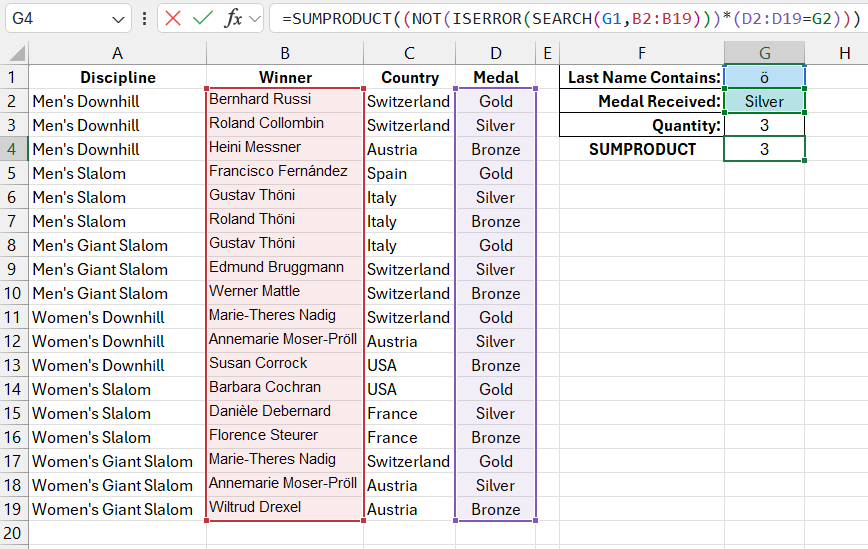Click the green-highlighted Silver cell in column G
868x549 pixels.
click(764, 101)
